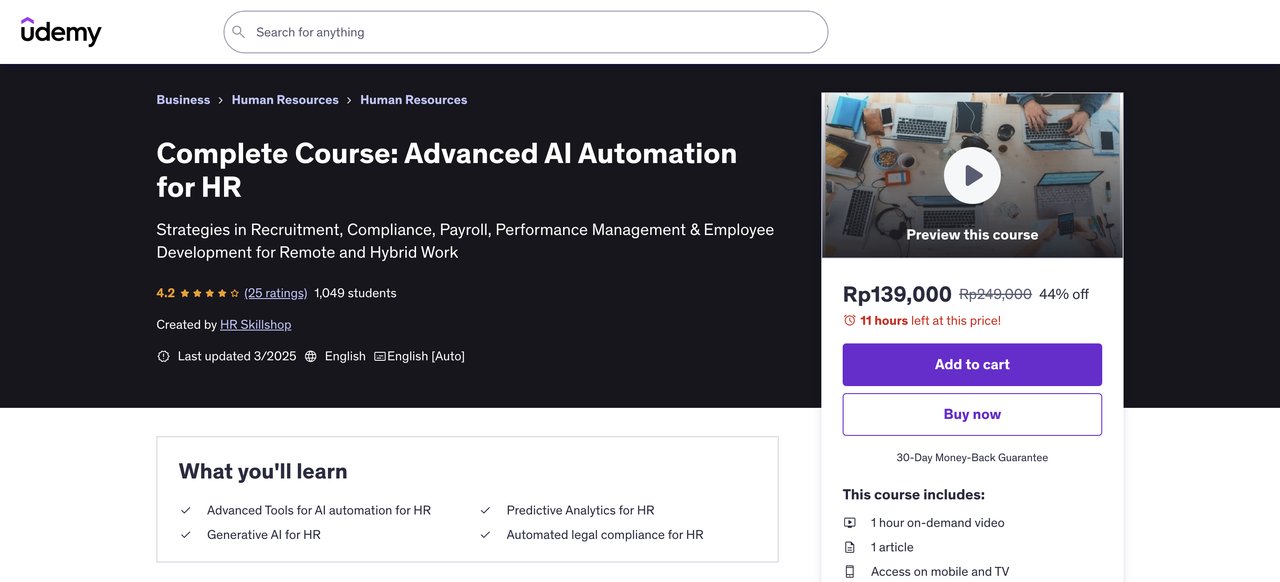Screen dimensions: 1280x582
Task: Click the "What you'll learn" heading
Action: pyautogui.click(x=263, y=471)
